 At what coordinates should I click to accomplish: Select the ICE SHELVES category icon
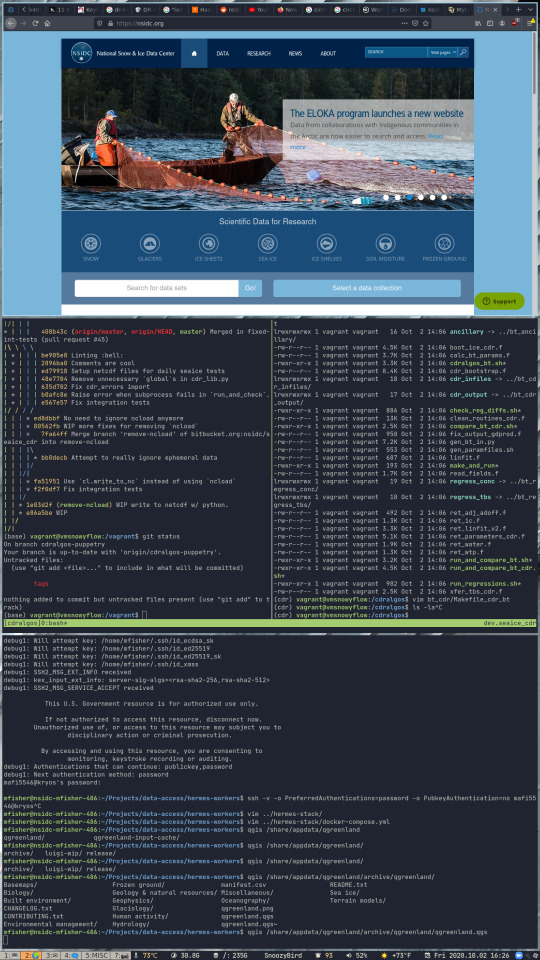[x=326, y=244]
